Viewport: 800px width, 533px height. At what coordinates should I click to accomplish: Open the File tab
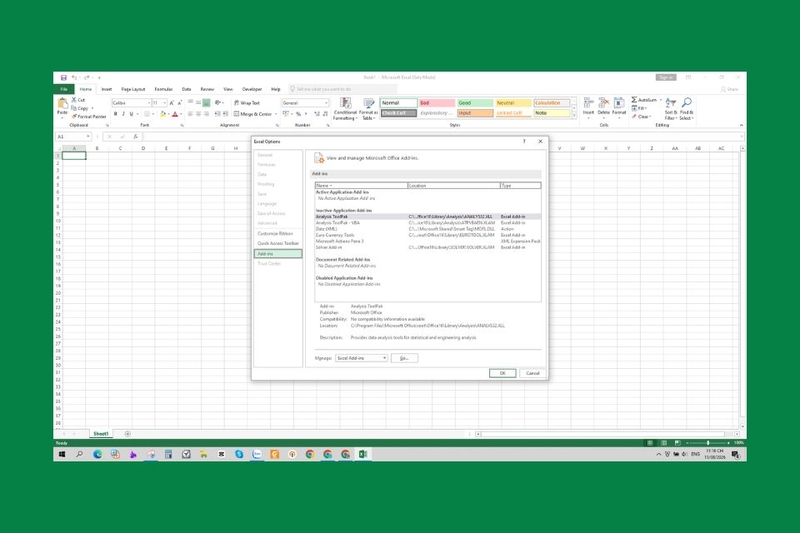(x=64, y=89)
